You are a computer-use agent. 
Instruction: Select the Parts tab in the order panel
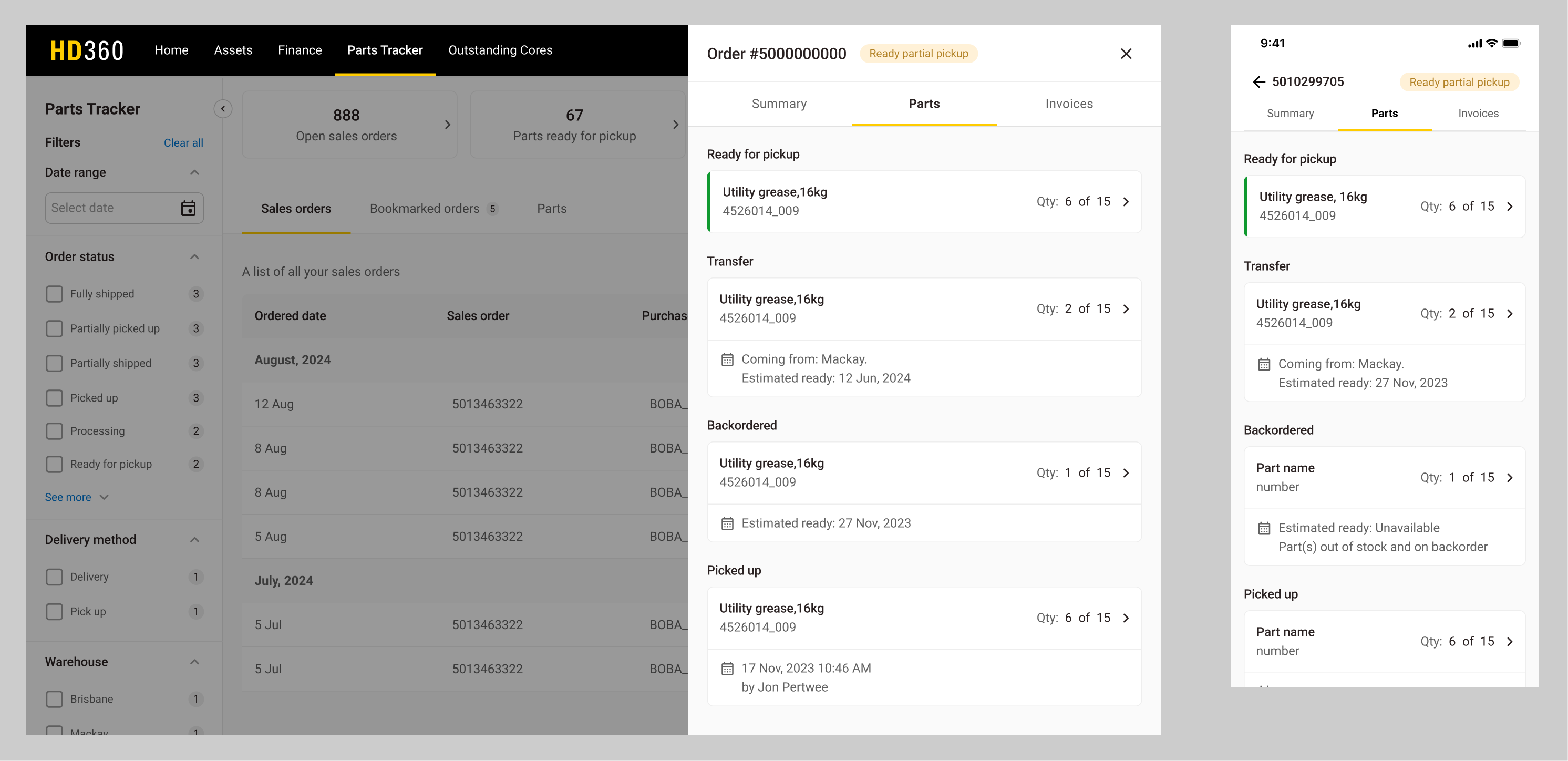[924, 104]
